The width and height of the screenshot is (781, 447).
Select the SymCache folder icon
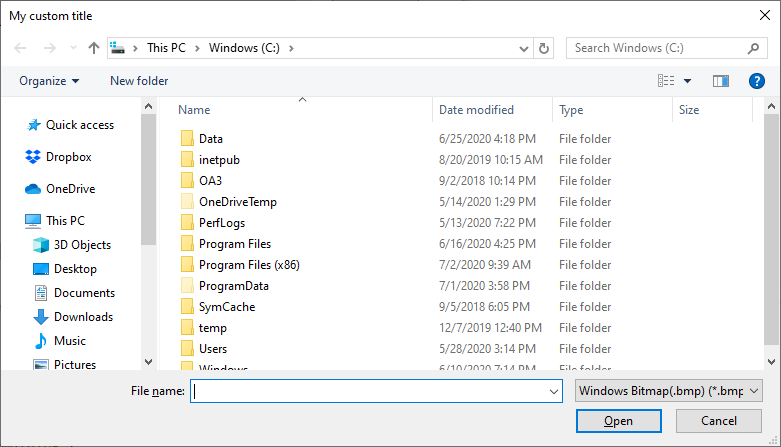(x=187, y=306)
